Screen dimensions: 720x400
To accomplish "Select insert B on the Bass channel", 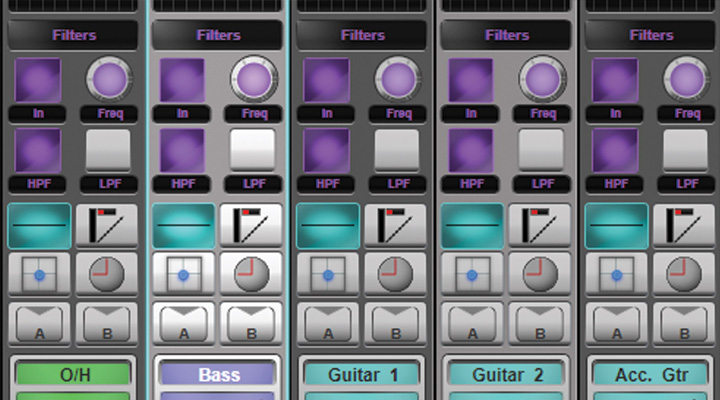I will (x=251, y=323).
